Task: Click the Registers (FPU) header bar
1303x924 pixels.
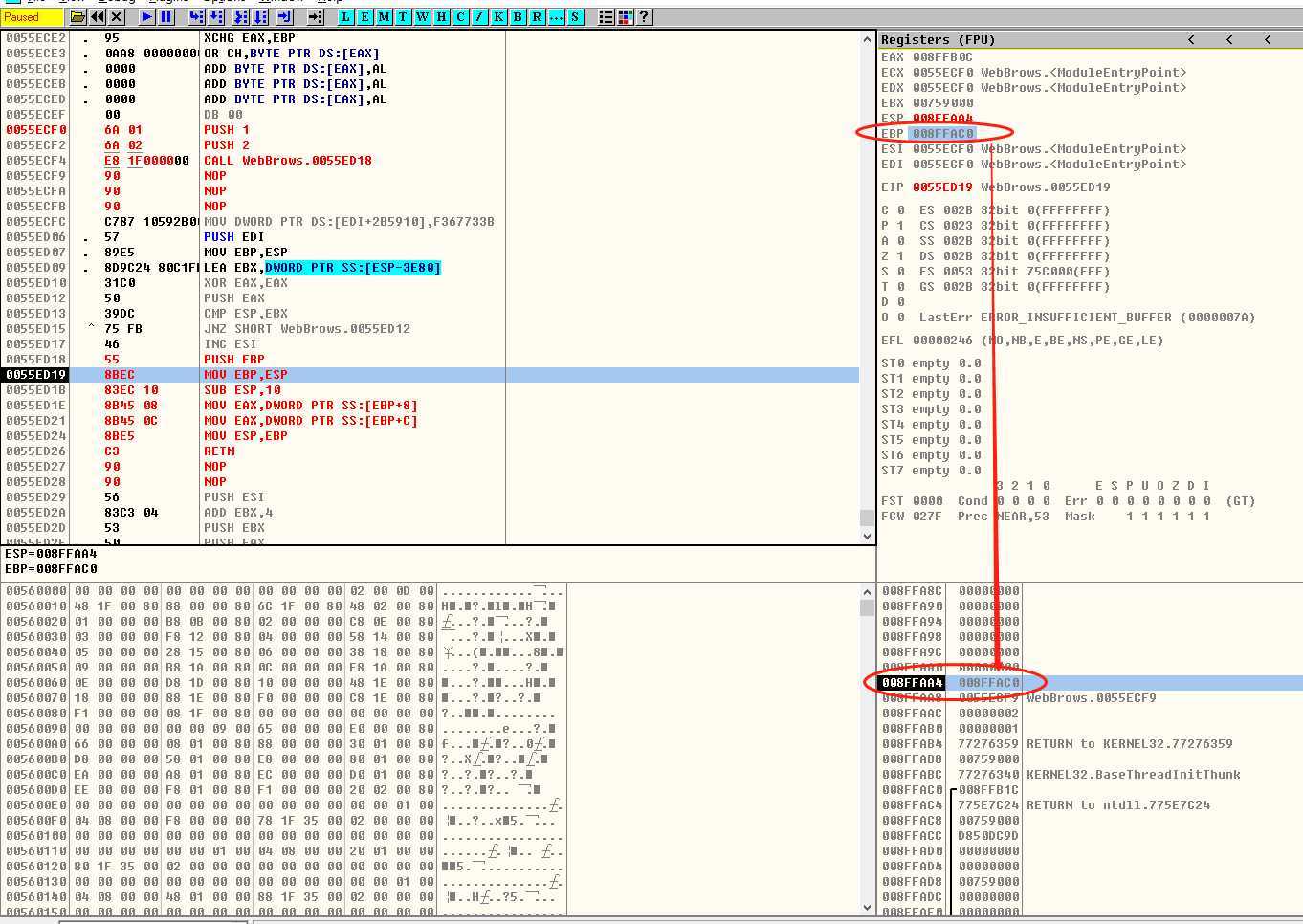Action: pos(1090,39)
